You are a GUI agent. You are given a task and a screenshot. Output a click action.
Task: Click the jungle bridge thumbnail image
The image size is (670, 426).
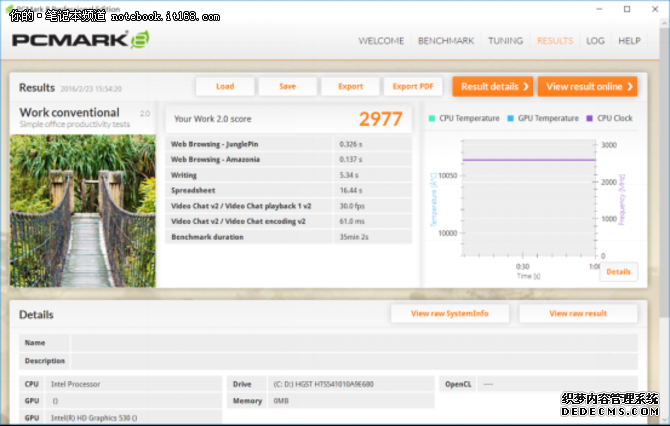click(x=83, y=211)
